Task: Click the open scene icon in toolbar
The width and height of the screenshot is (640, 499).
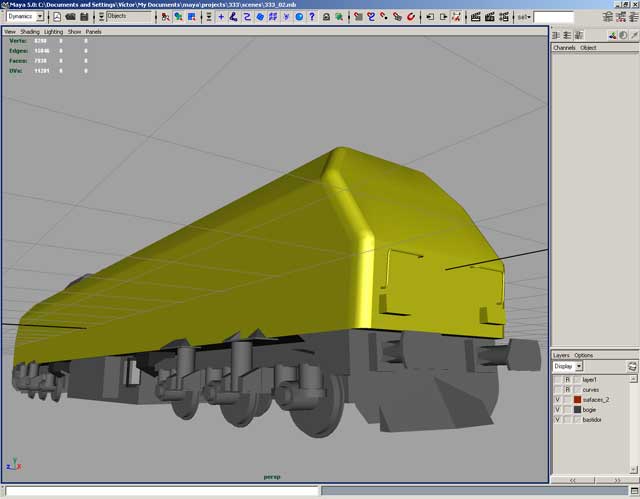Action: 71,17
